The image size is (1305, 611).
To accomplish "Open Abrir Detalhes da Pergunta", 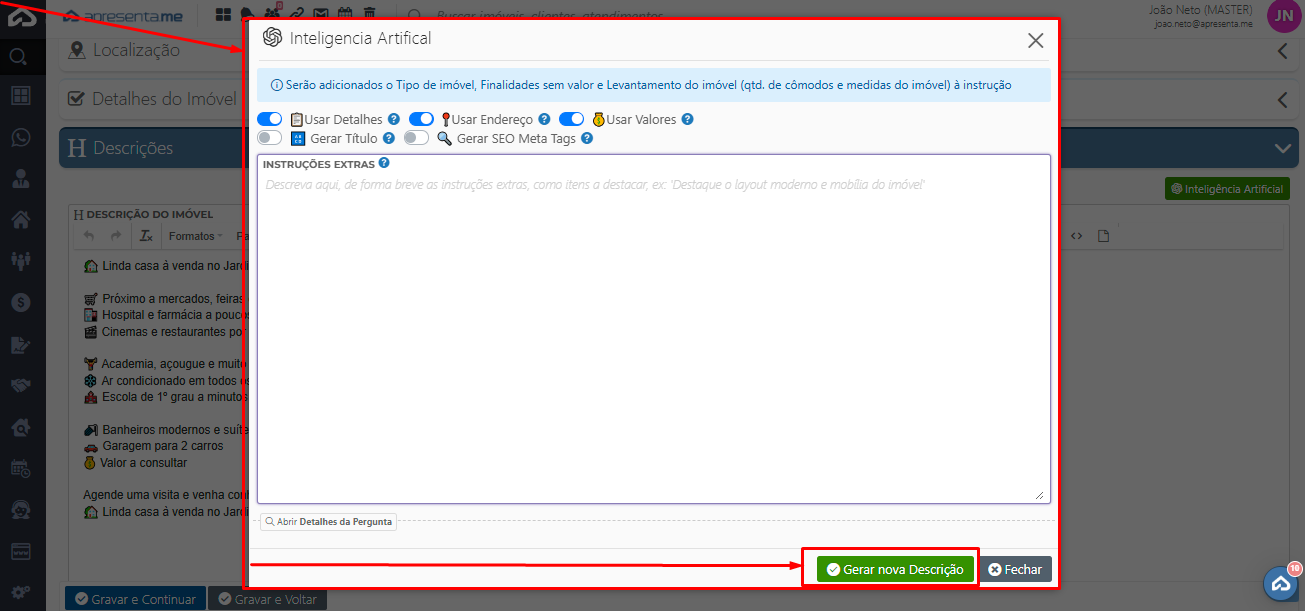I will click(329, 522).
